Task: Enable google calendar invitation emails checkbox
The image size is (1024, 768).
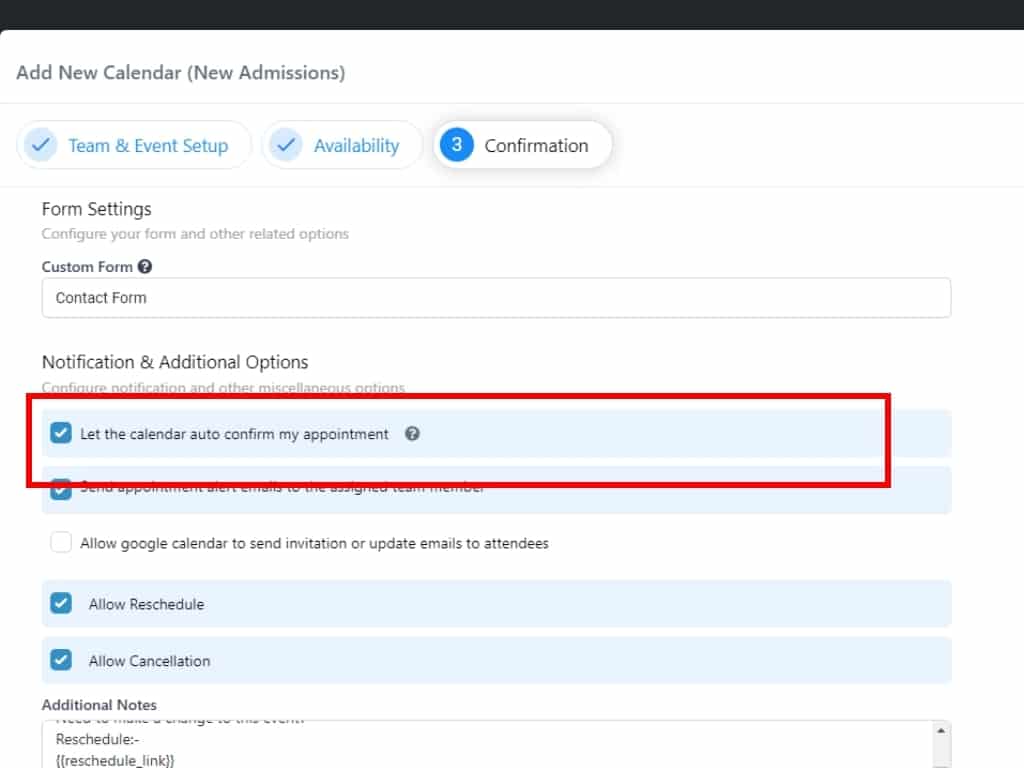Action: [61, 543]
